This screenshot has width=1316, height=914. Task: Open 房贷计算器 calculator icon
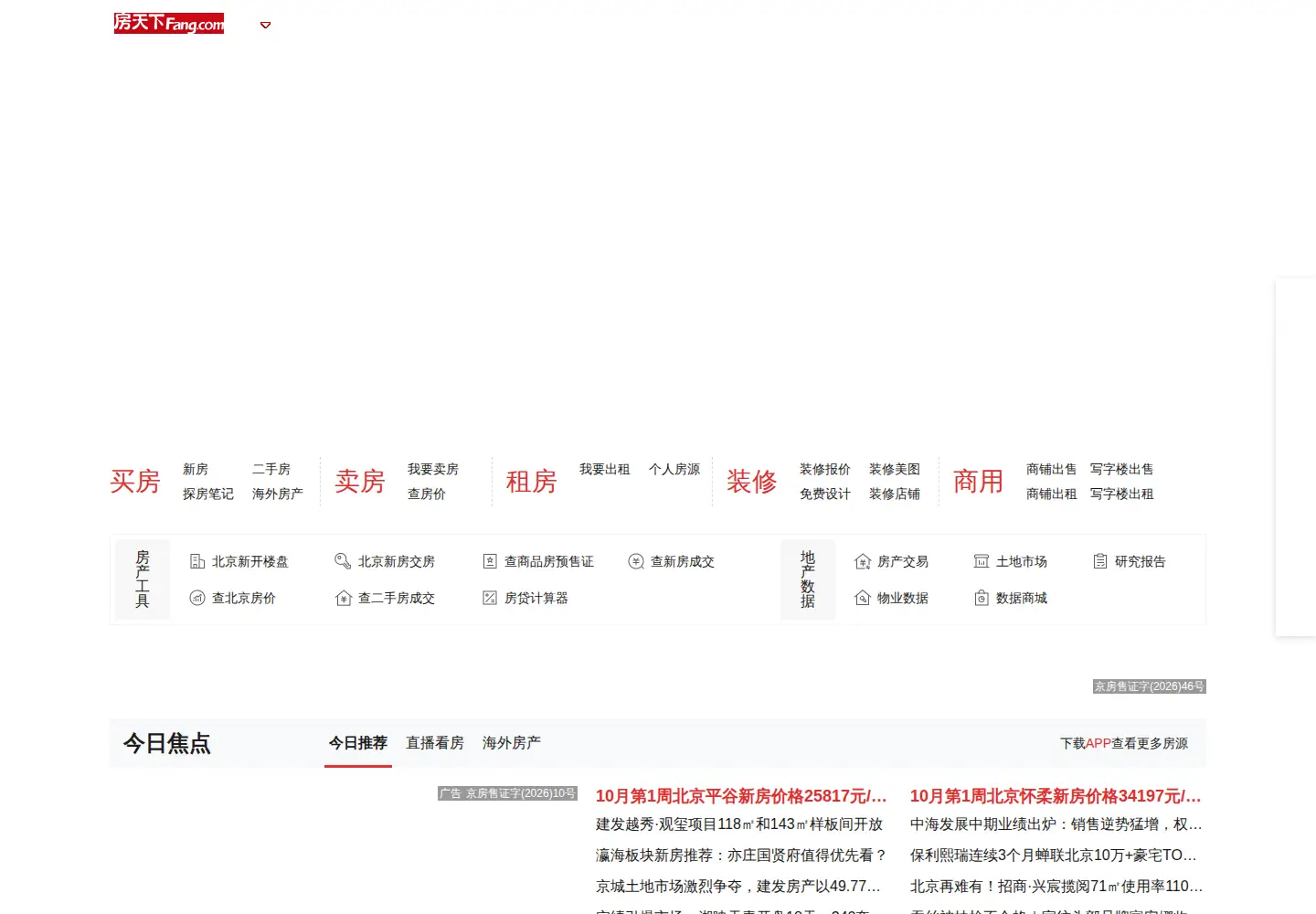[x=490, y=598]
